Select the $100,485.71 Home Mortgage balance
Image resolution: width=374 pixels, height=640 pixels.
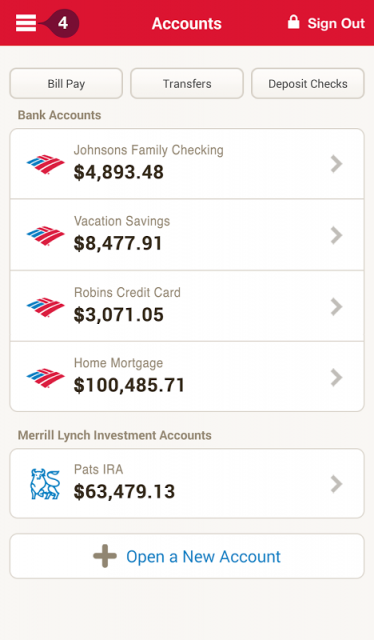pos(129,385)
